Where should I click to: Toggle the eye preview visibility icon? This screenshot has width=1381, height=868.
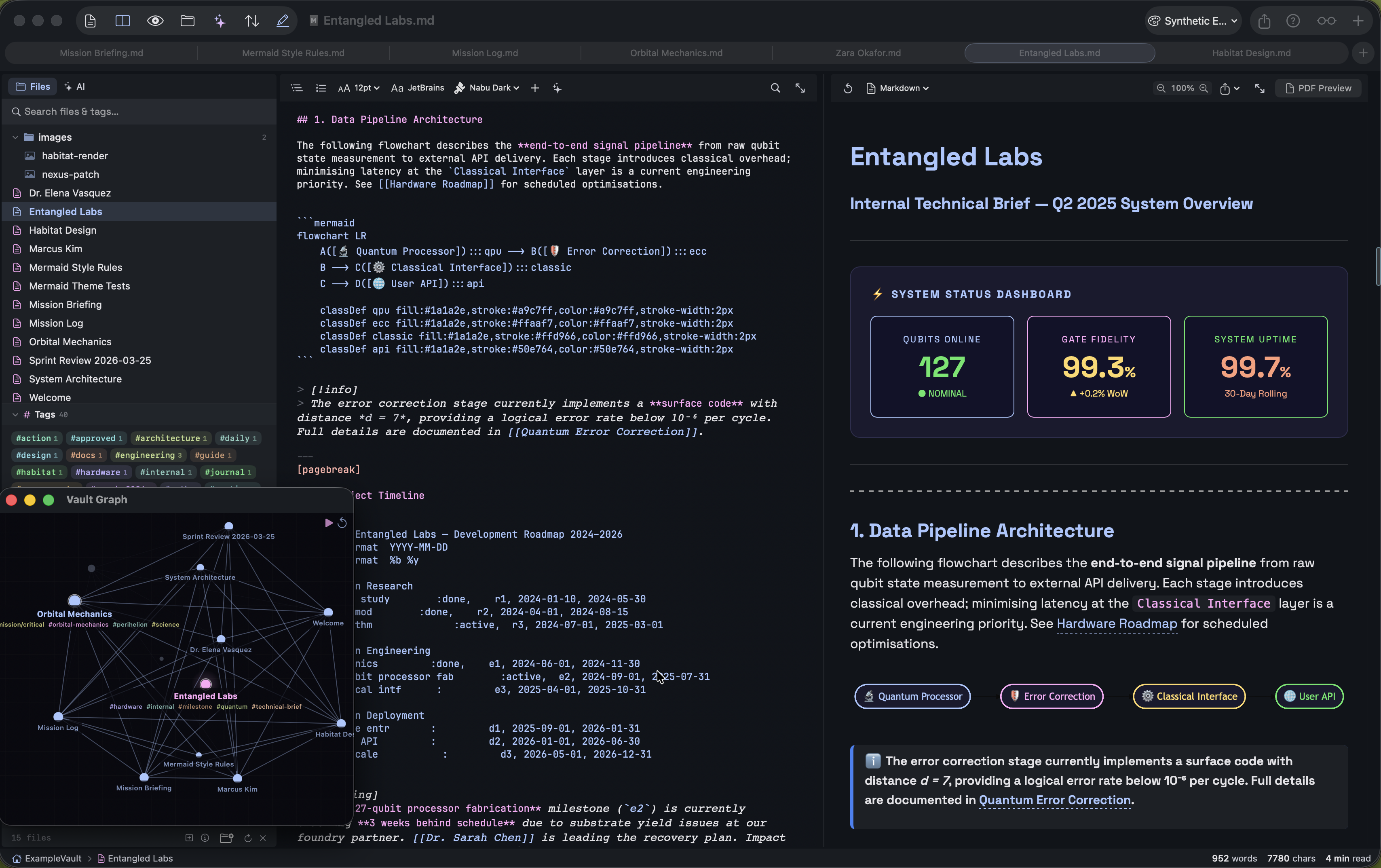[155, 21]
